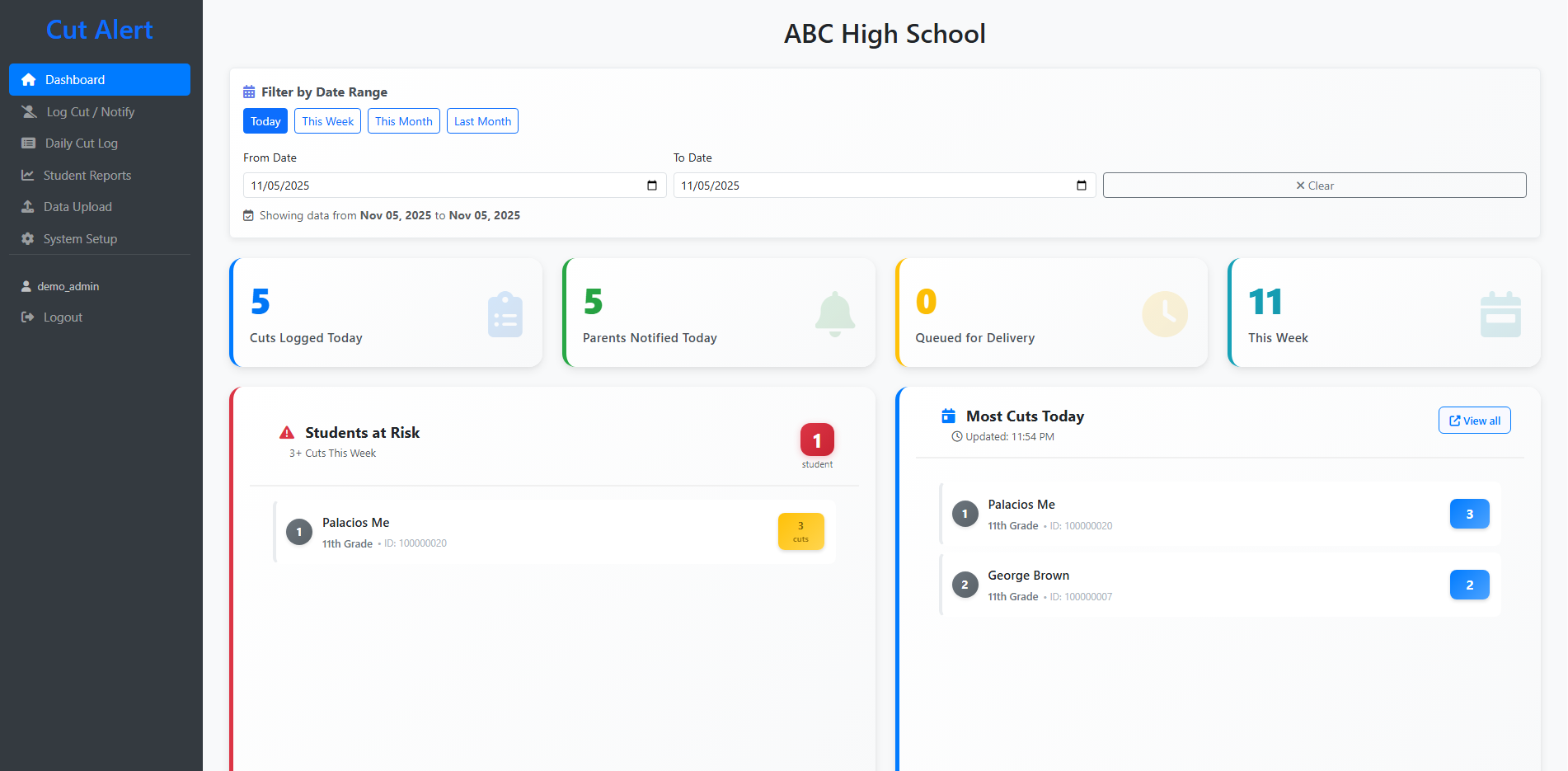This screenshot has width=1568, height=771.
Task: Click the demo_admin user icon
Action: click(26, 285)
